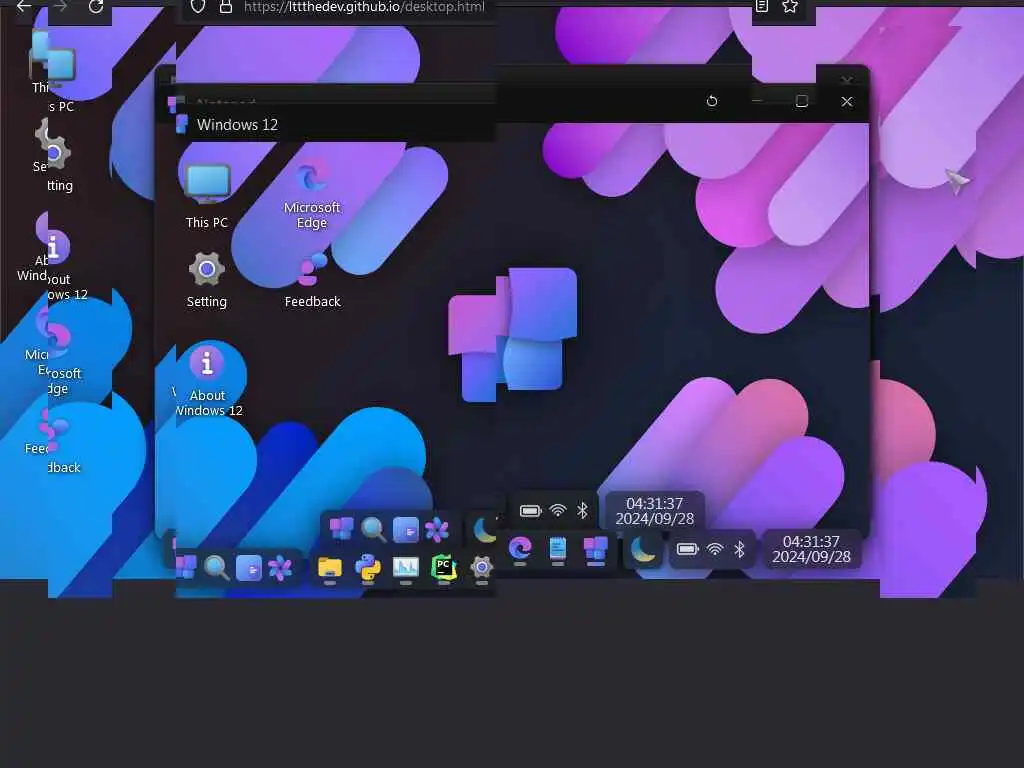Open the monitor chart app on outer taskbar
This screenshot has width=1024, height=768.
coord(406,568)
